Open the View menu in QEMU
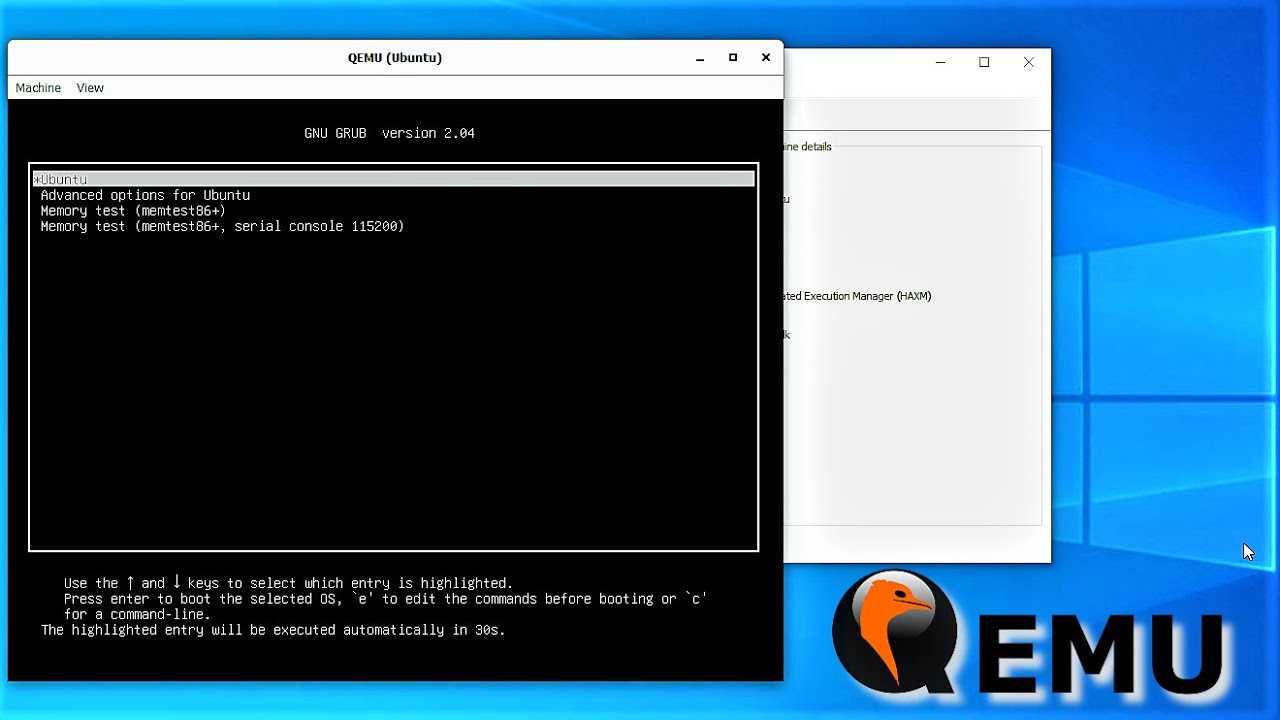Screen dimensions: 1280x720 (90, 88)
